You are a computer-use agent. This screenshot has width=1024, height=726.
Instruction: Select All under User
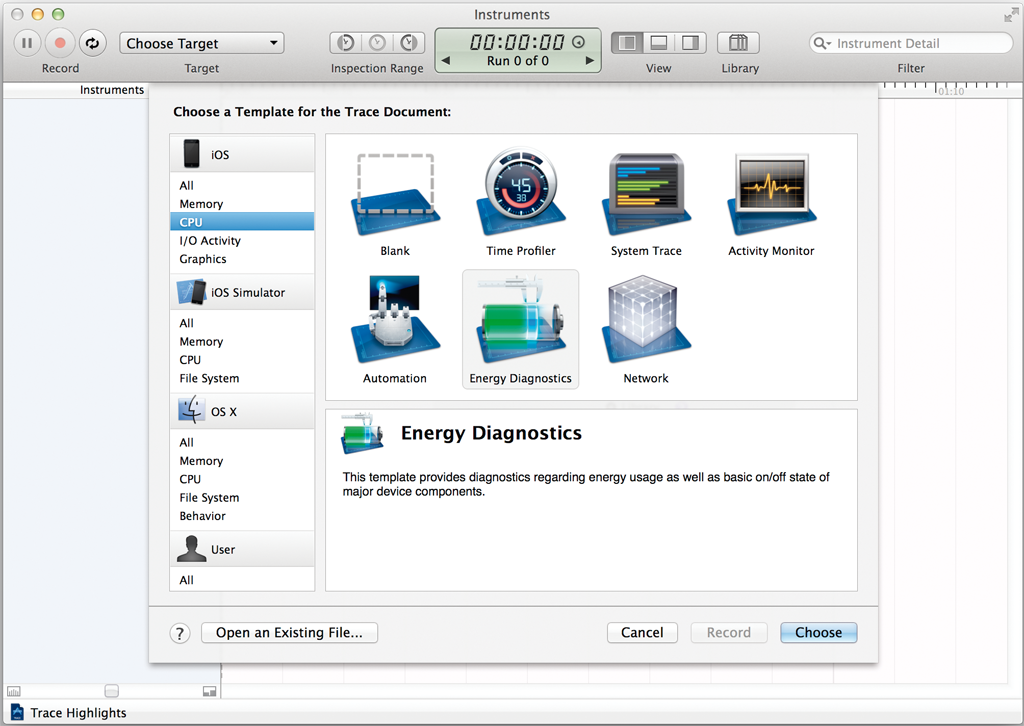tap(242, 580)
